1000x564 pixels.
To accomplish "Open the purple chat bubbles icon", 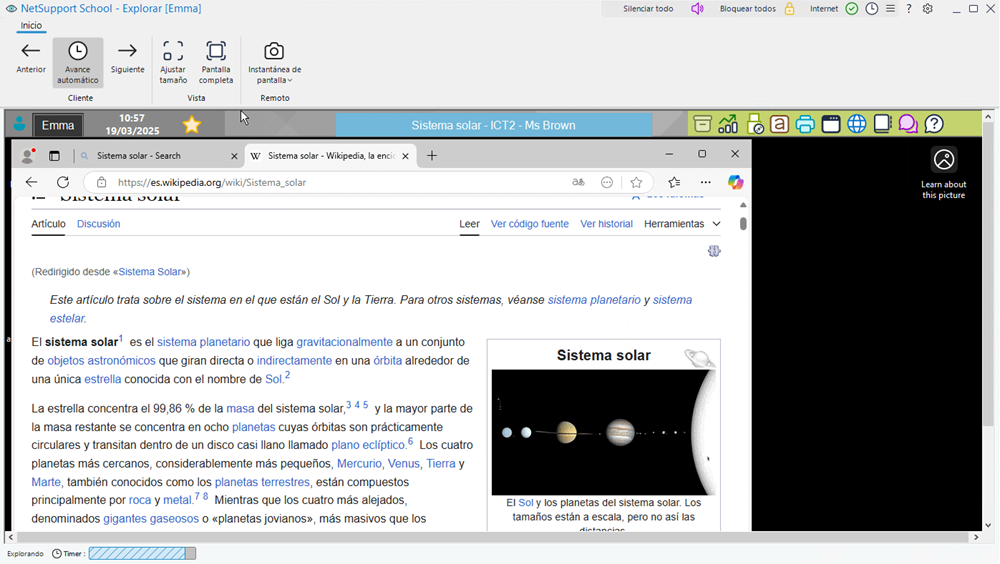I will pyautogui.click(x=908, y=124).
